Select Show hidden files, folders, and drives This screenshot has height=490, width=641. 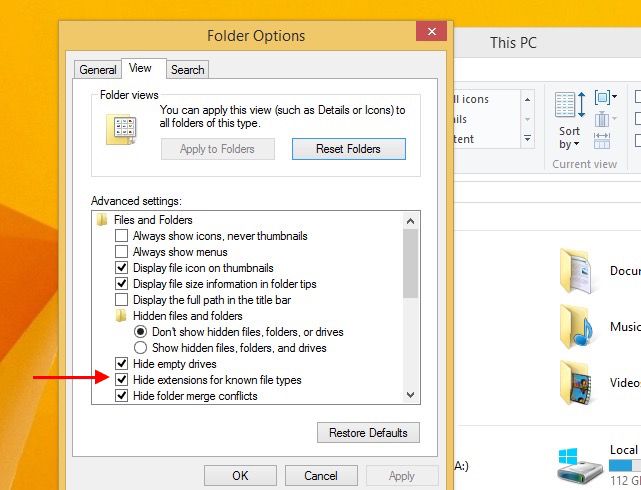(140, 348)
